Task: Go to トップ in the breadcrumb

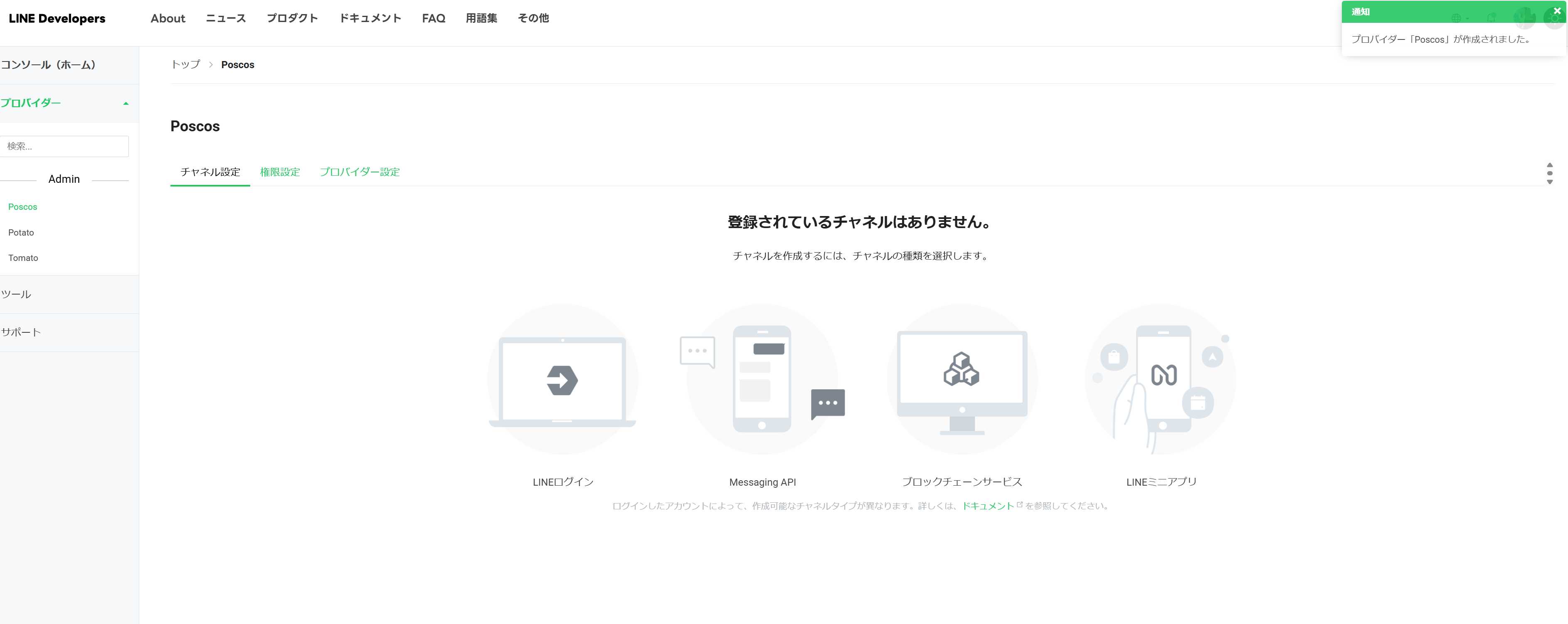Action: pos(186,64)
